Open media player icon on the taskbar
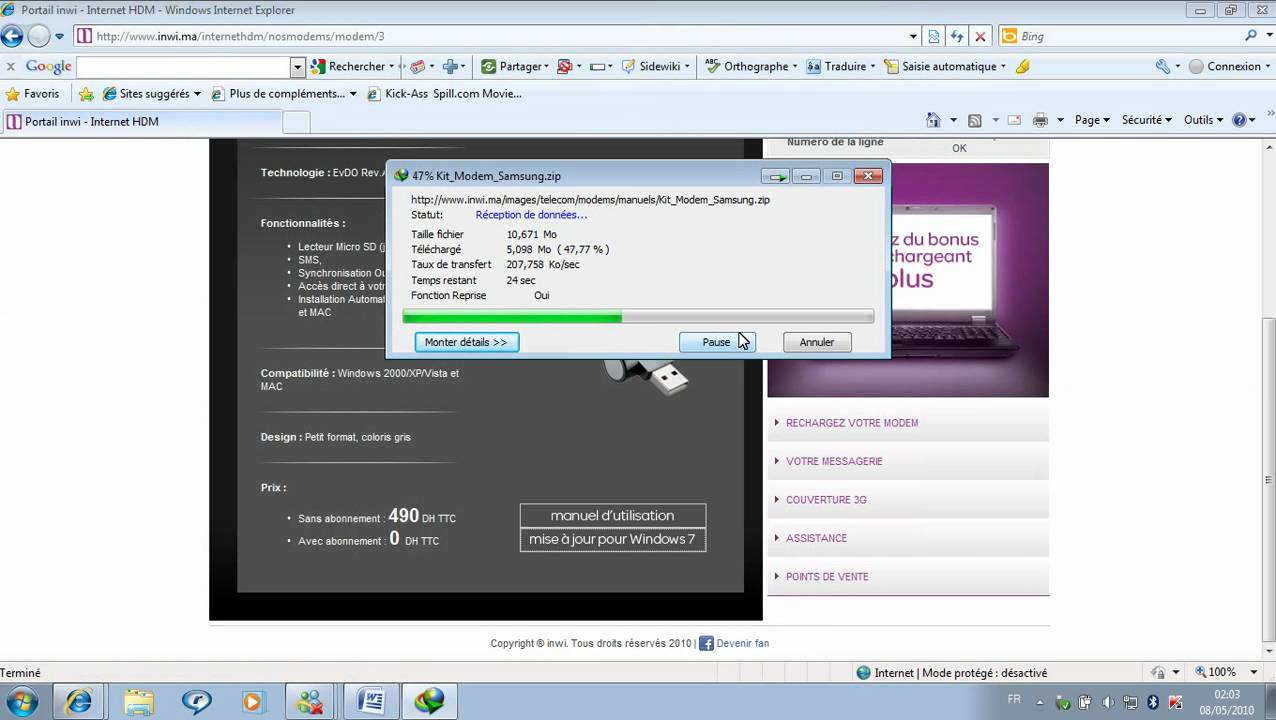This screenshot has width=1276, height=720. pos(253,702)
